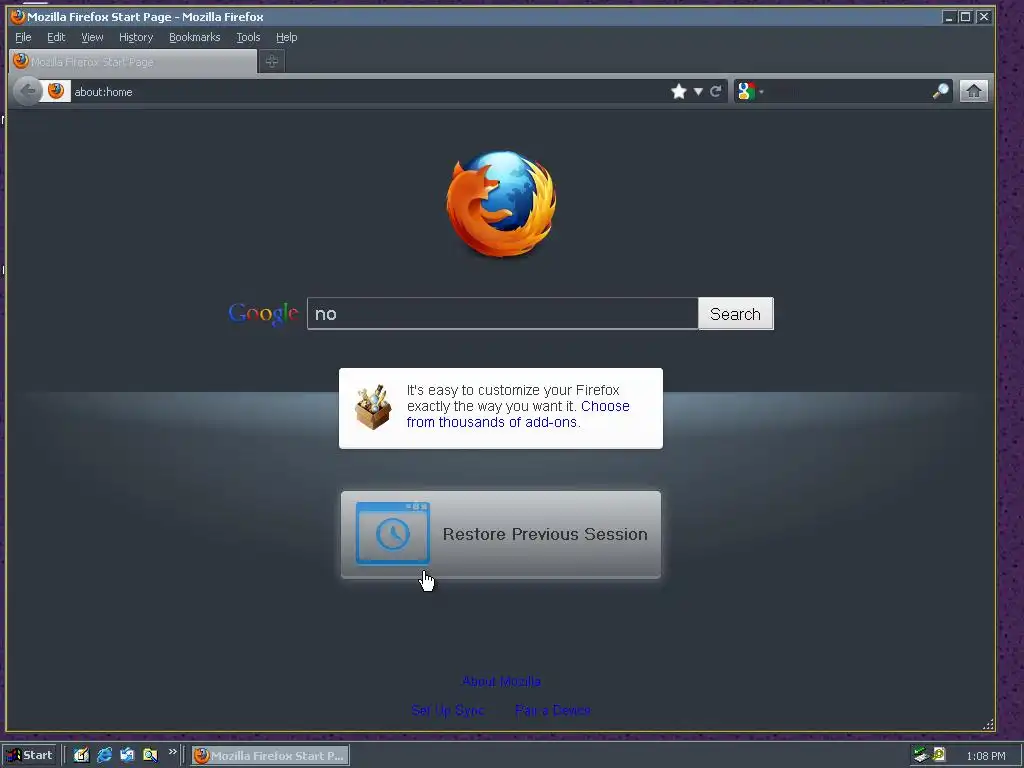The image size is (1024, 768).
Task: Click the Firefox taskbar window button
Action: [x=270, y=756]
